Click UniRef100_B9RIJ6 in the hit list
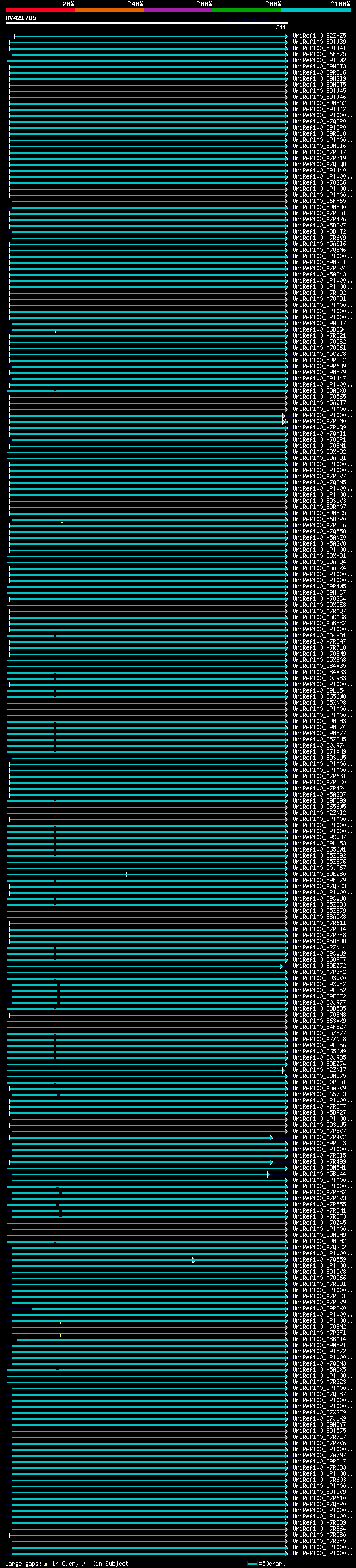Image resolution: width=356 pixels, height=1568 pixels. [x=319, y=72]
